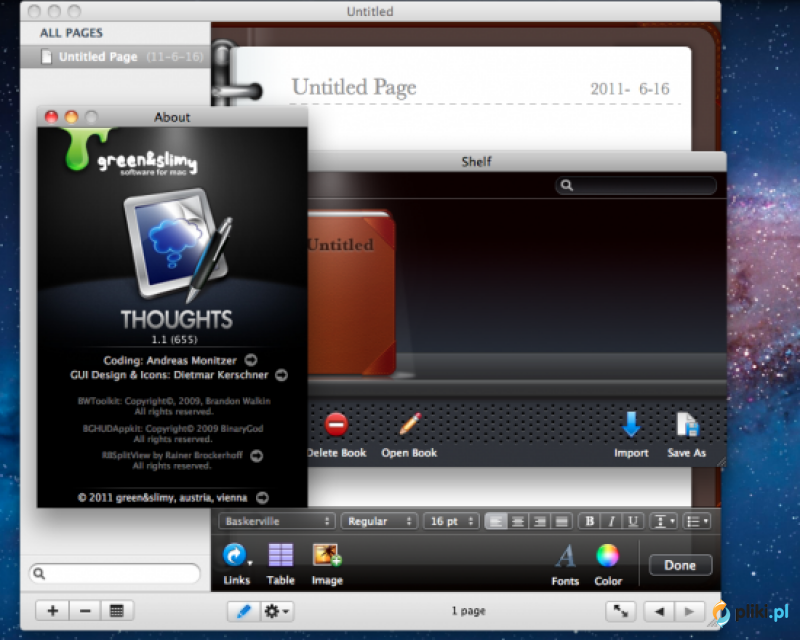Justify text alignment
This screenshot has width=800, height=640.
[561, 521]
